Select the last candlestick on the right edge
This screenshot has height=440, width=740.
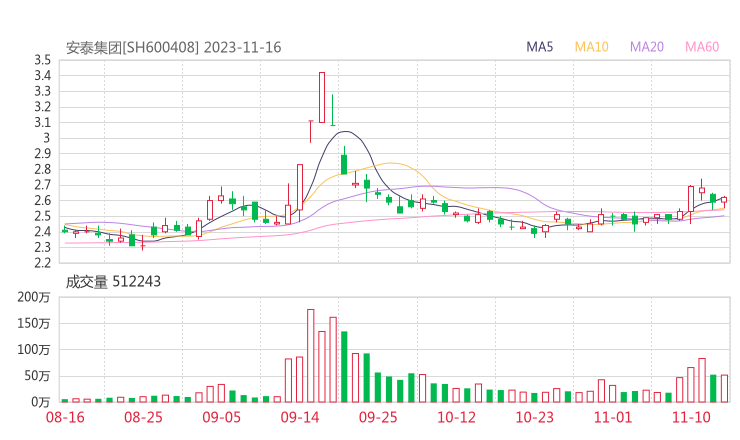tap(724, 202)
